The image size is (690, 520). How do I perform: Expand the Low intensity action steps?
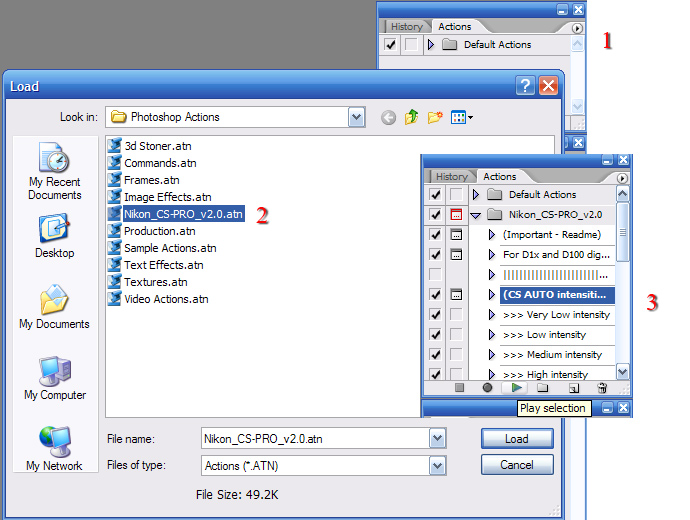(492, 334)
